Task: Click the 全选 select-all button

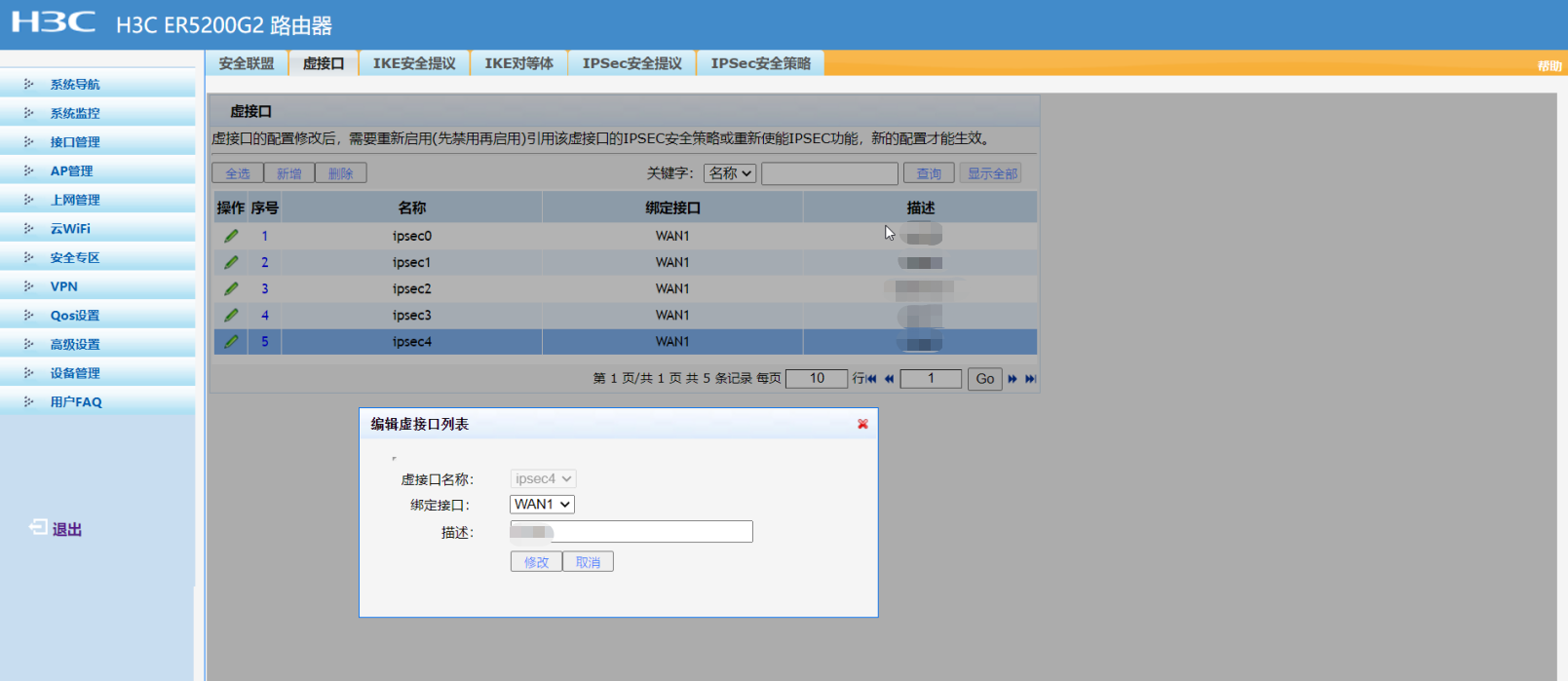Action: pyautogui.click(x=238, y=173)
